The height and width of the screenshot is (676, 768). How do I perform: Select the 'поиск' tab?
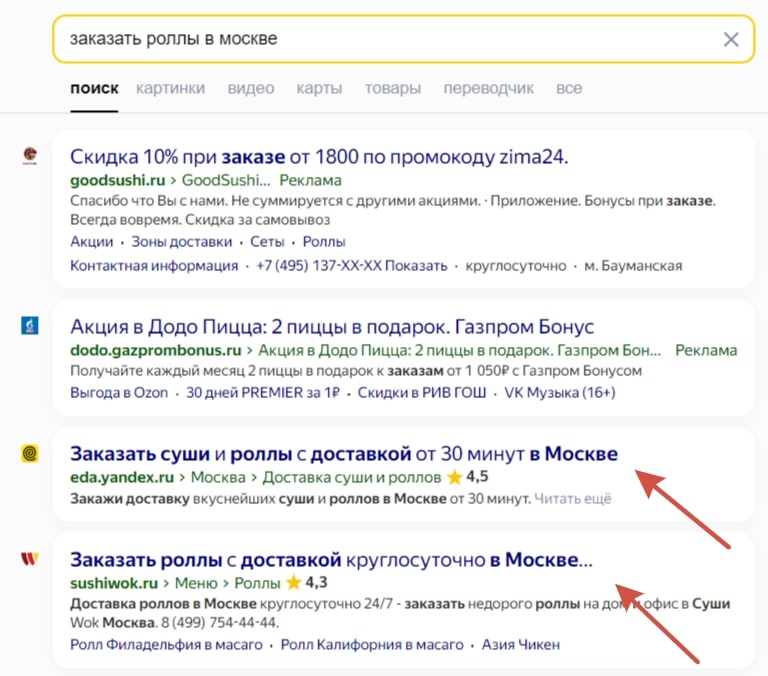pyautogui.click(x=94, y=89)
